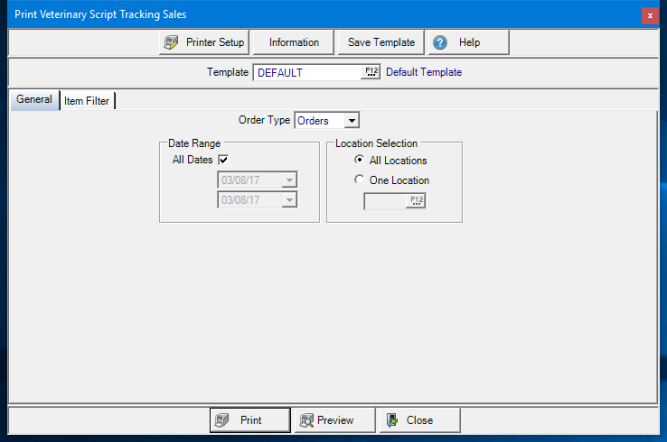Screen dimensions: 667x442
Task: Open the end date dropdown
Action: (289, 200)
